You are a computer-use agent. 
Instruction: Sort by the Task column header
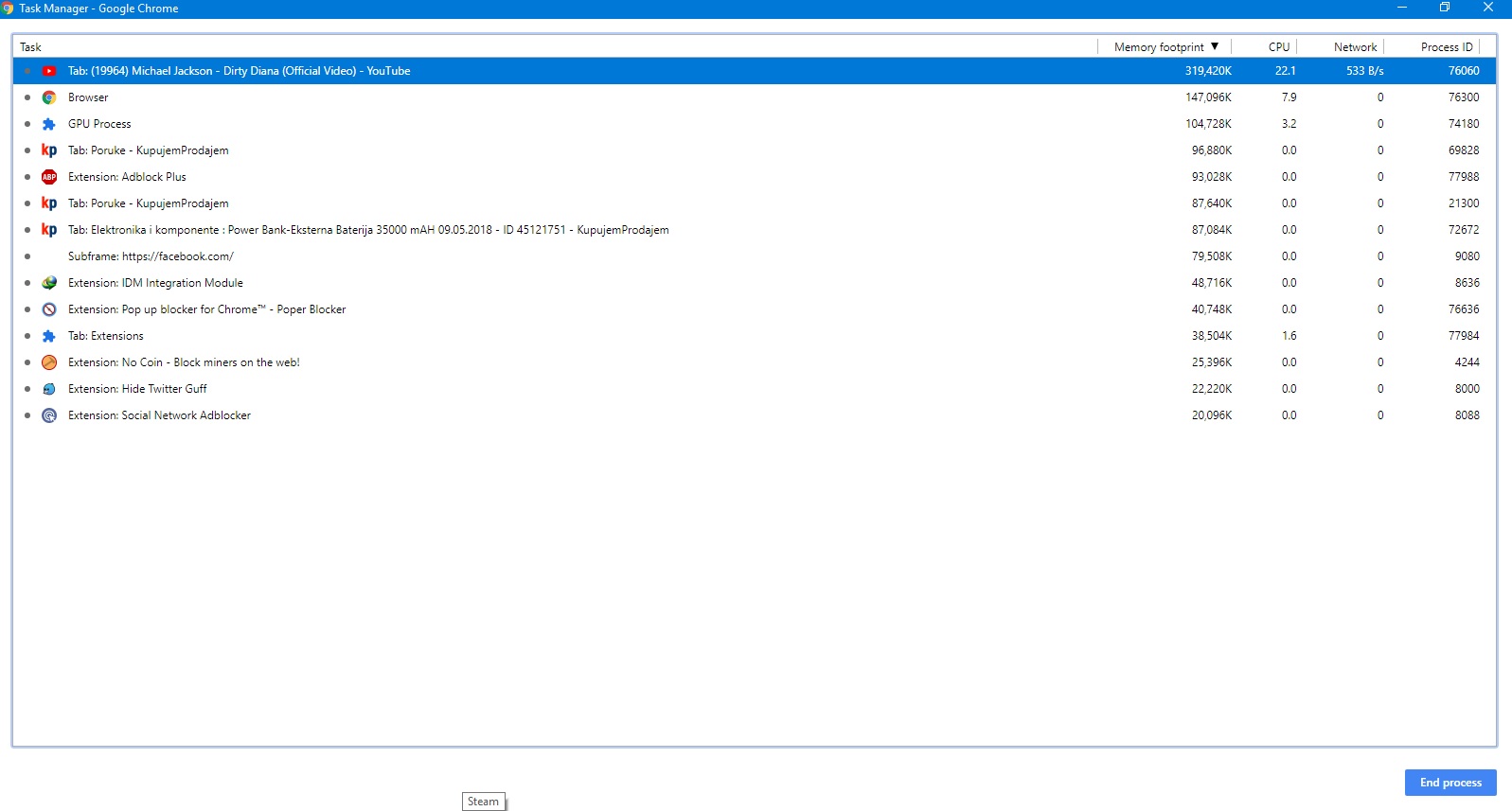tap(555, 46)
